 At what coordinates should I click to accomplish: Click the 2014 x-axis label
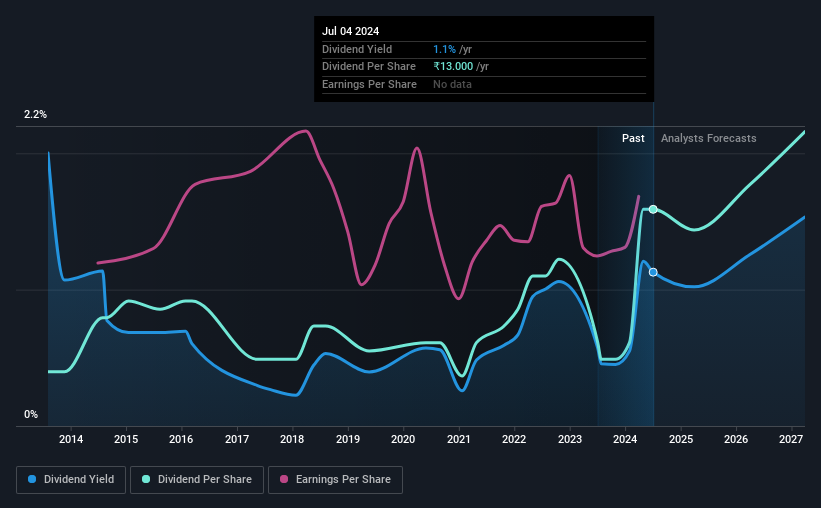click(x=71, y=439)
